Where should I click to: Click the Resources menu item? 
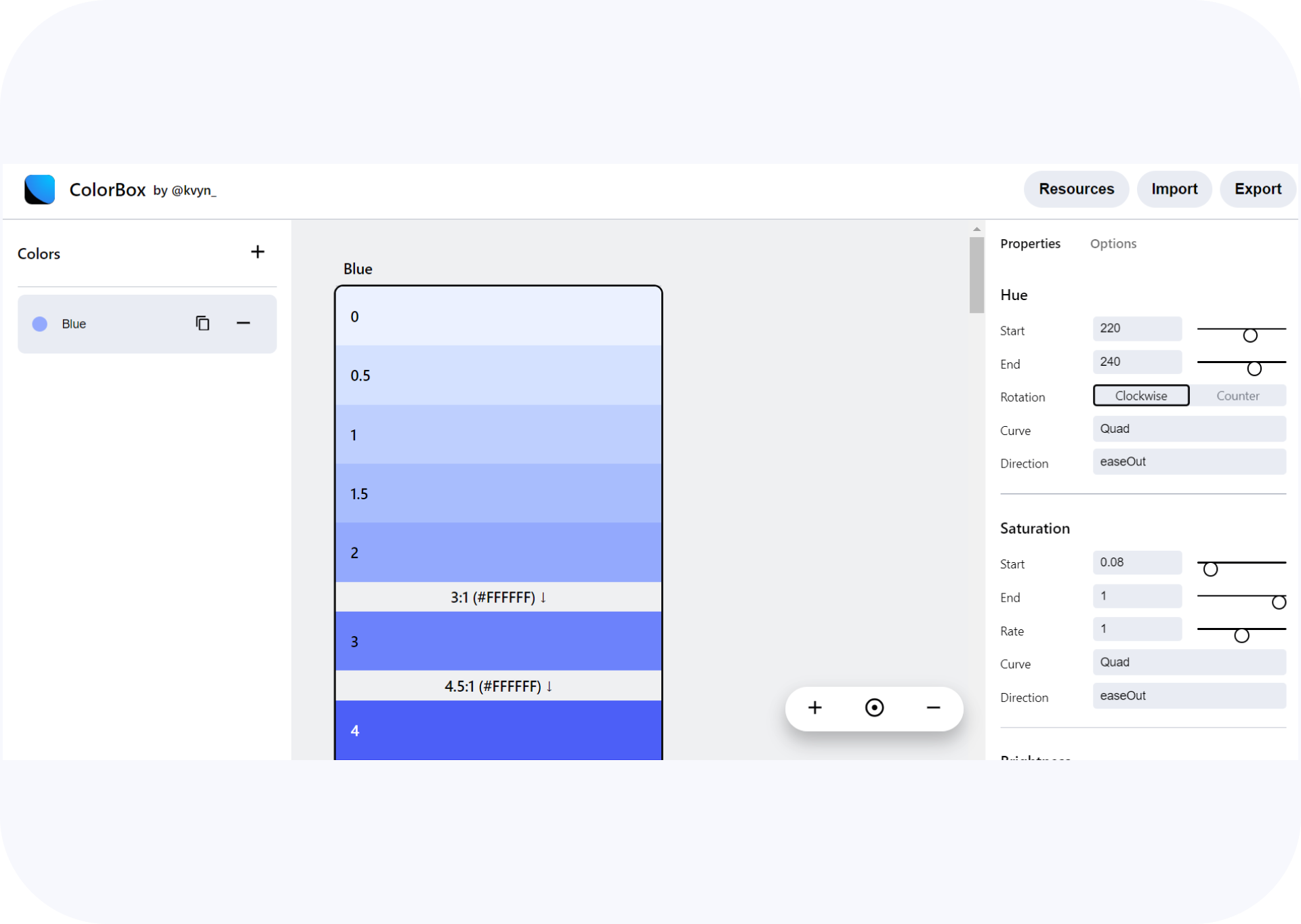(1077, 190)
